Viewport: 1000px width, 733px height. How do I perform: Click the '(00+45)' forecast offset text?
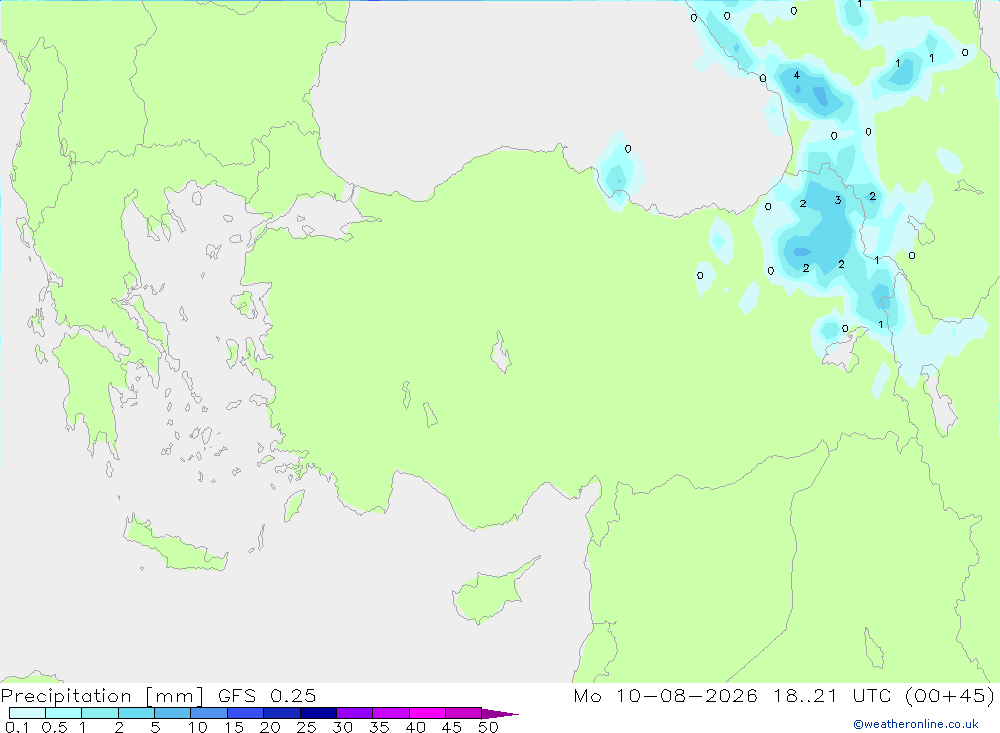(950, 695)
